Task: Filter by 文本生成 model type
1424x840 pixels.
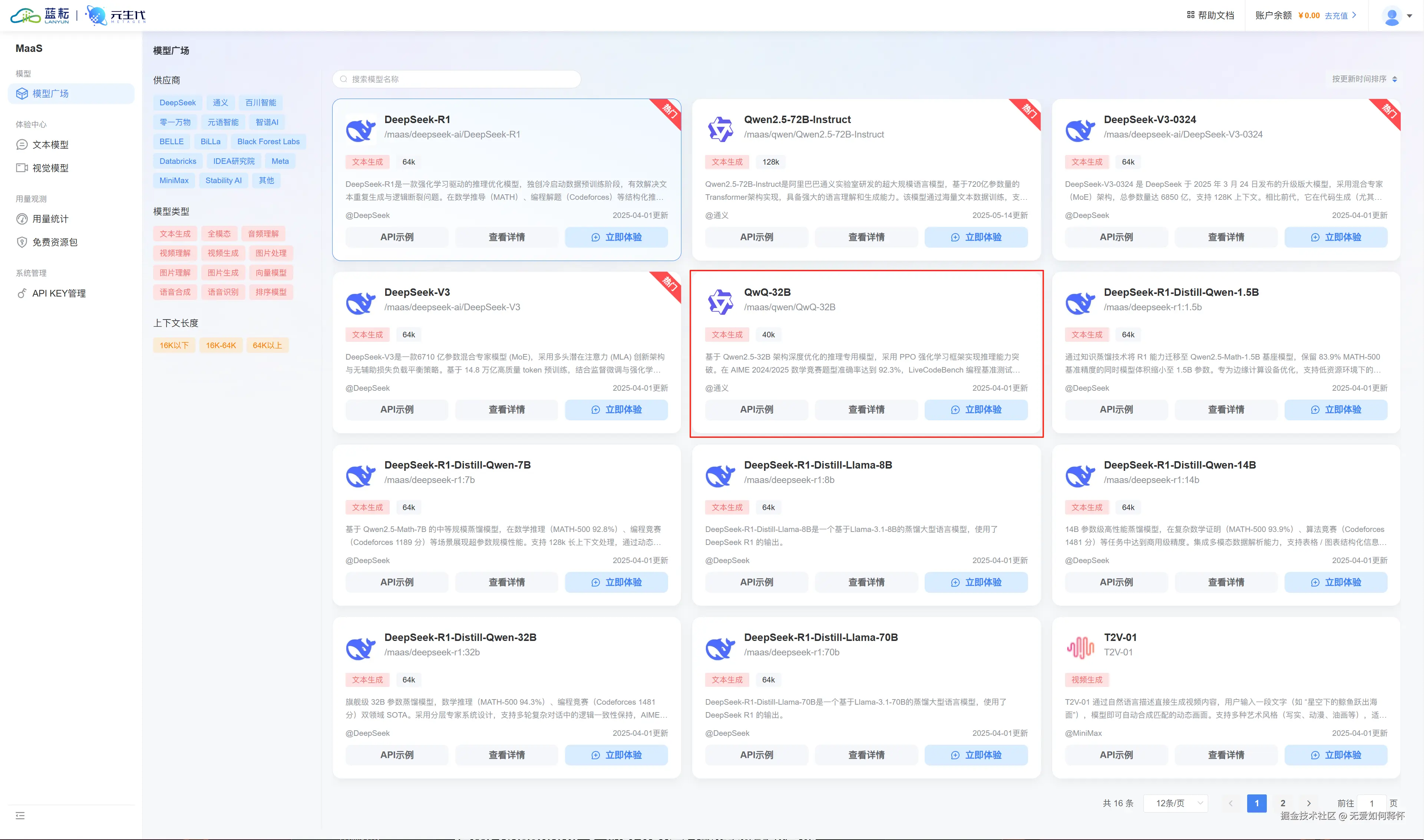Action: tap(175, 234)
